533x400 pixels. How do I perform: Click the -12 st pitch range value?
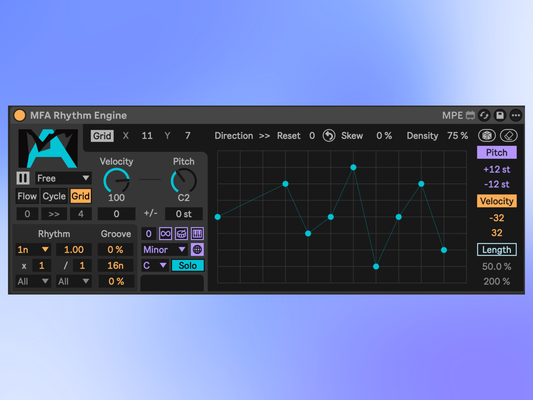click(497, 185)
